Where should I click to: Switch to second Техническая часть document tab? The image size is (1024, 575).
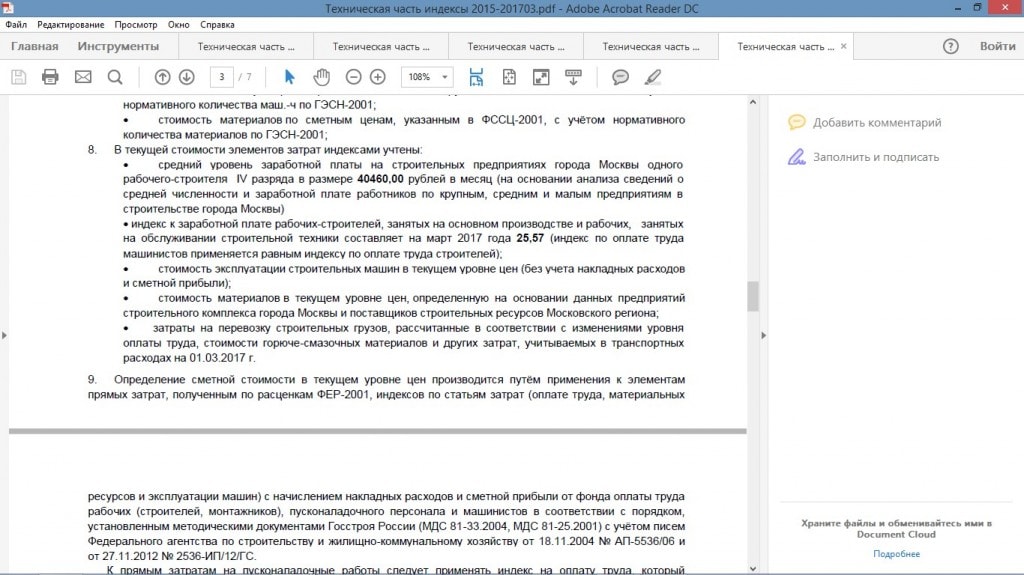pos(381,46)
